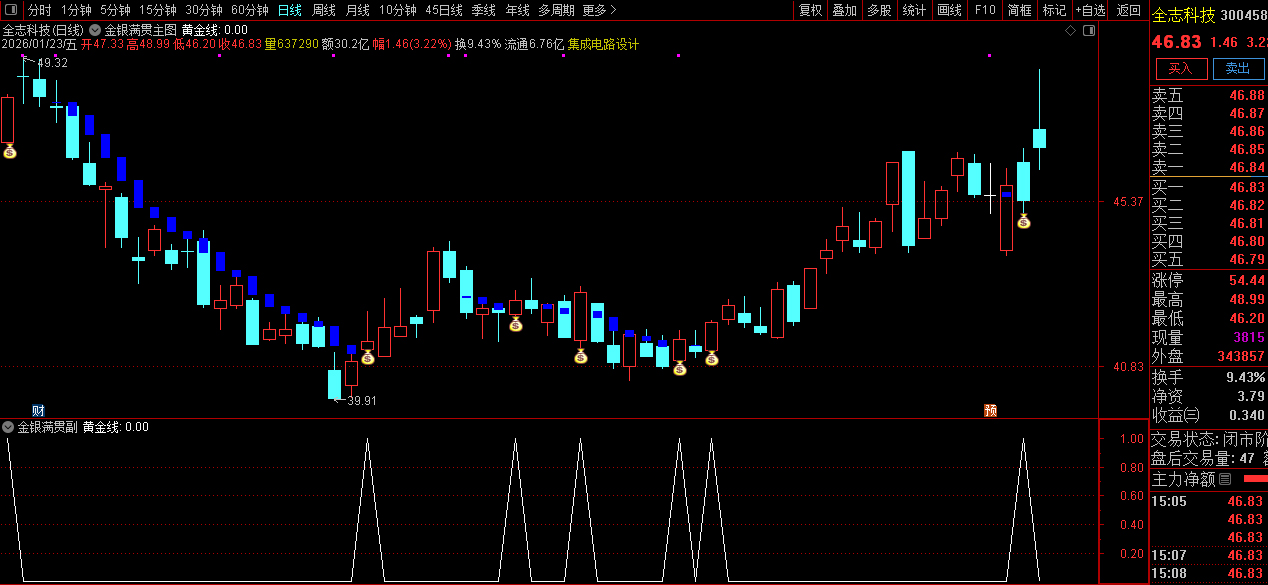Click the 预 forecast marker on chart

[x=990, y=410]
